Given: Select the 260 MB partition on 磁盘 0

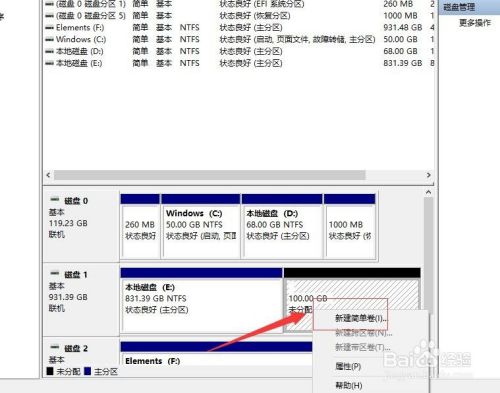Looking at the screenshot, I should (x=140, y=226).
